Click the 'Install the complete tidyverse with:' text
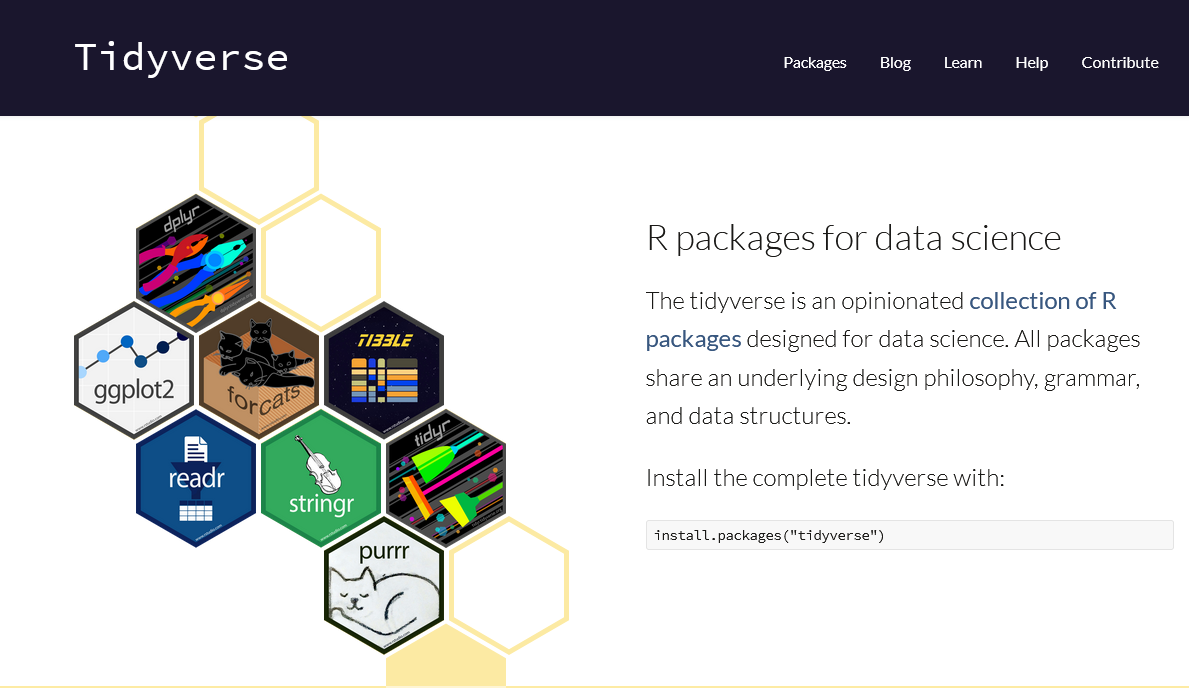This screenshot has height=688, width=1189. tap(825, 478)
